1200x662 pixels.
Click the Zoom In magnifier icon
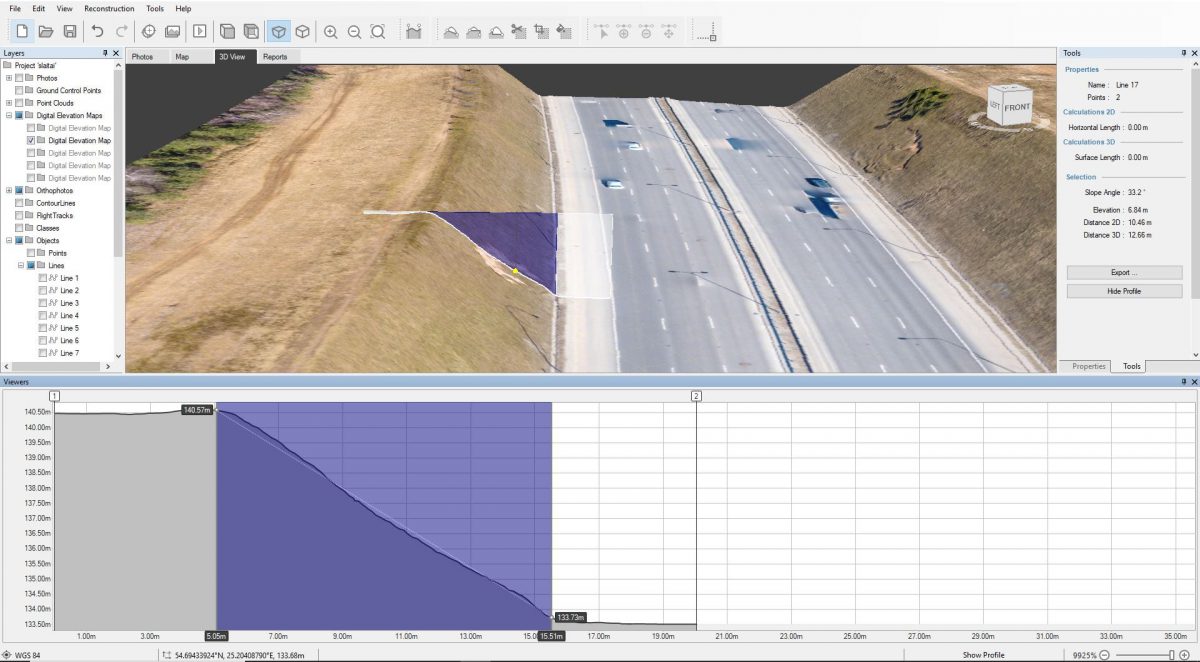pyautogui.click(x=328, y=31)
